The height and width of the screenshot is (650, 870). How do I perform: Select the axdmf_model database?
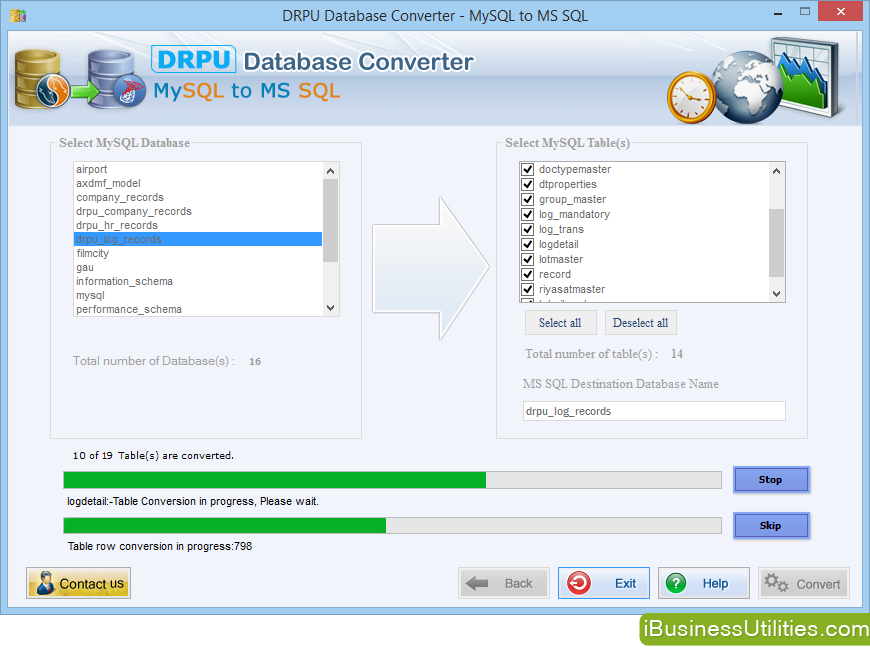198,183
